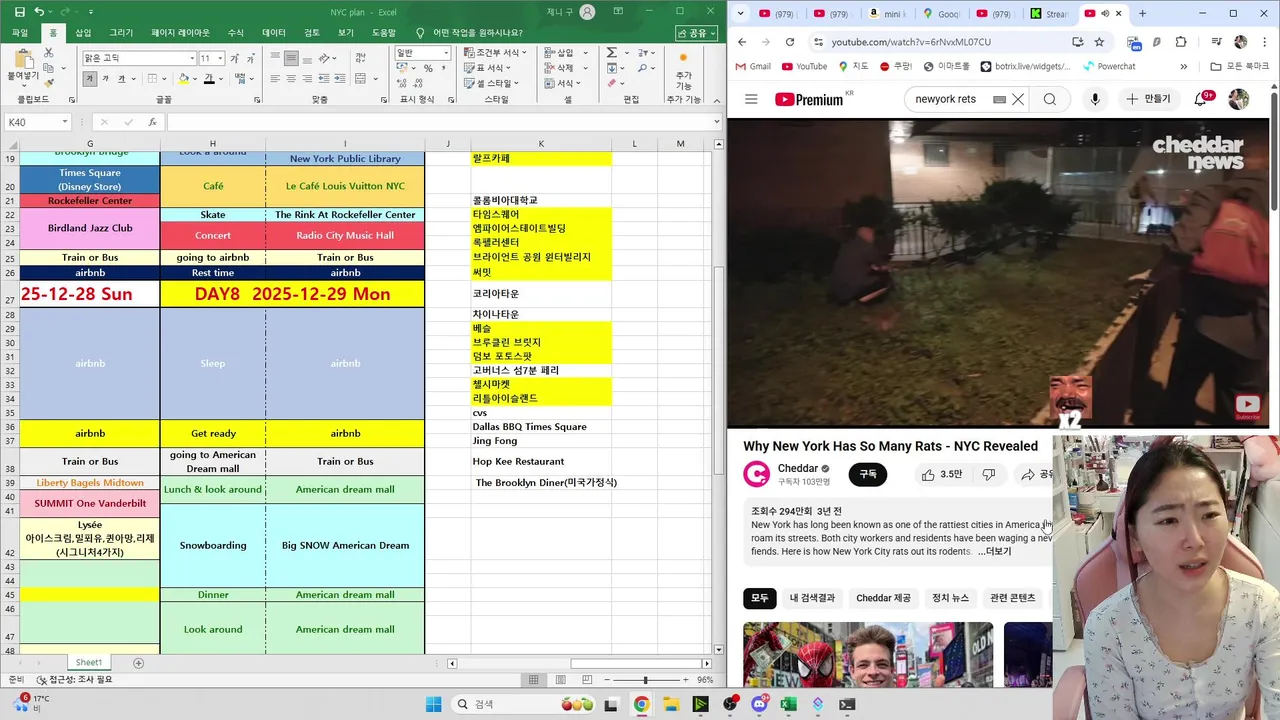1280x720 pixels.
Task: Open cell styles (셀 스타일) dropdown
Action: point(493,83)
